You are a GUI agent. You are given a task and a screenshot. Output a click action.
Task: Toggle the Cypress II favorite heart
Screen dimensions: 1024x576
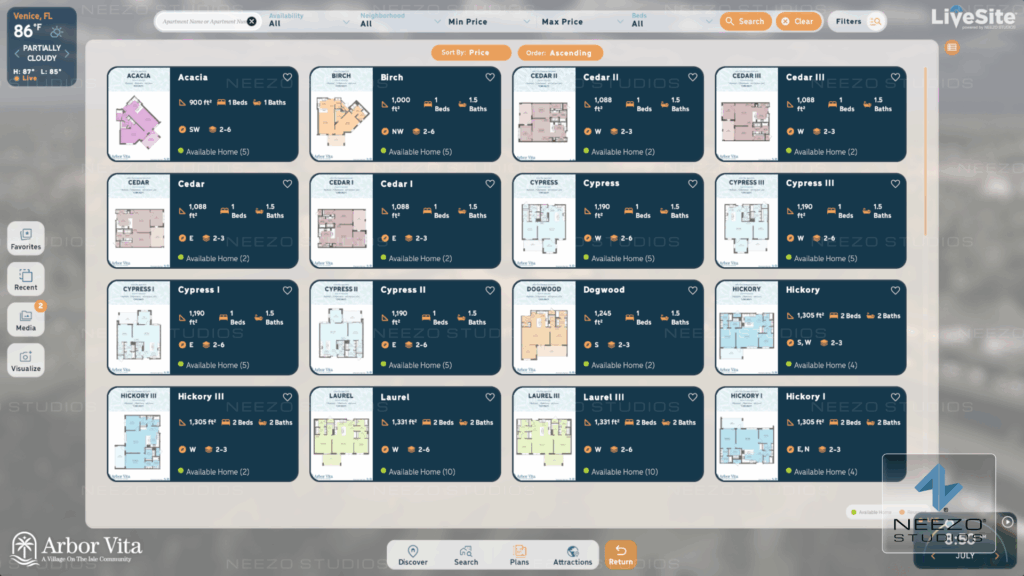[490, 290]
